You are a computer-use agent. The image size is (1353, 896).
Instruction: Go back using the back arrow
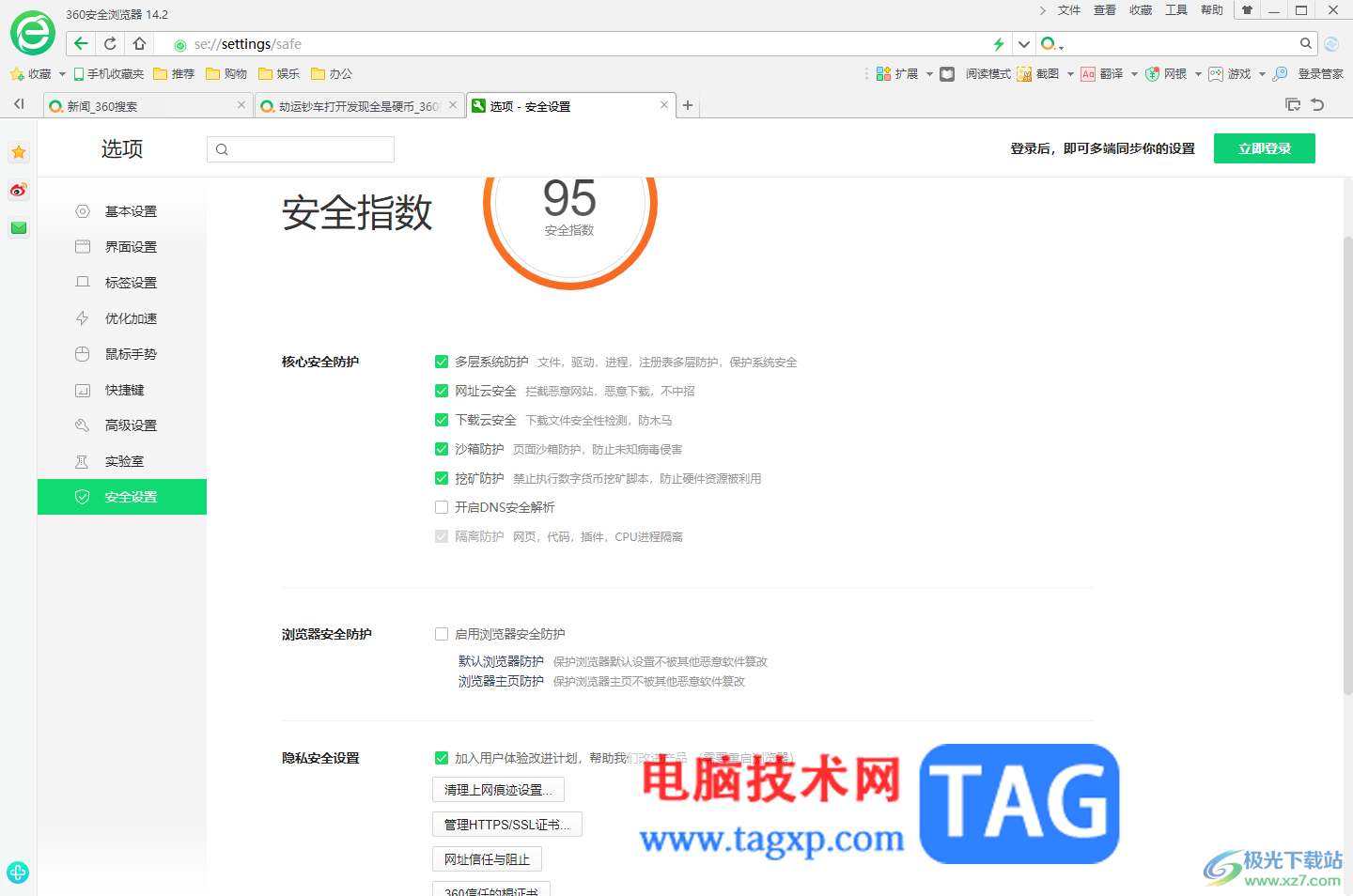pos(81,43)
